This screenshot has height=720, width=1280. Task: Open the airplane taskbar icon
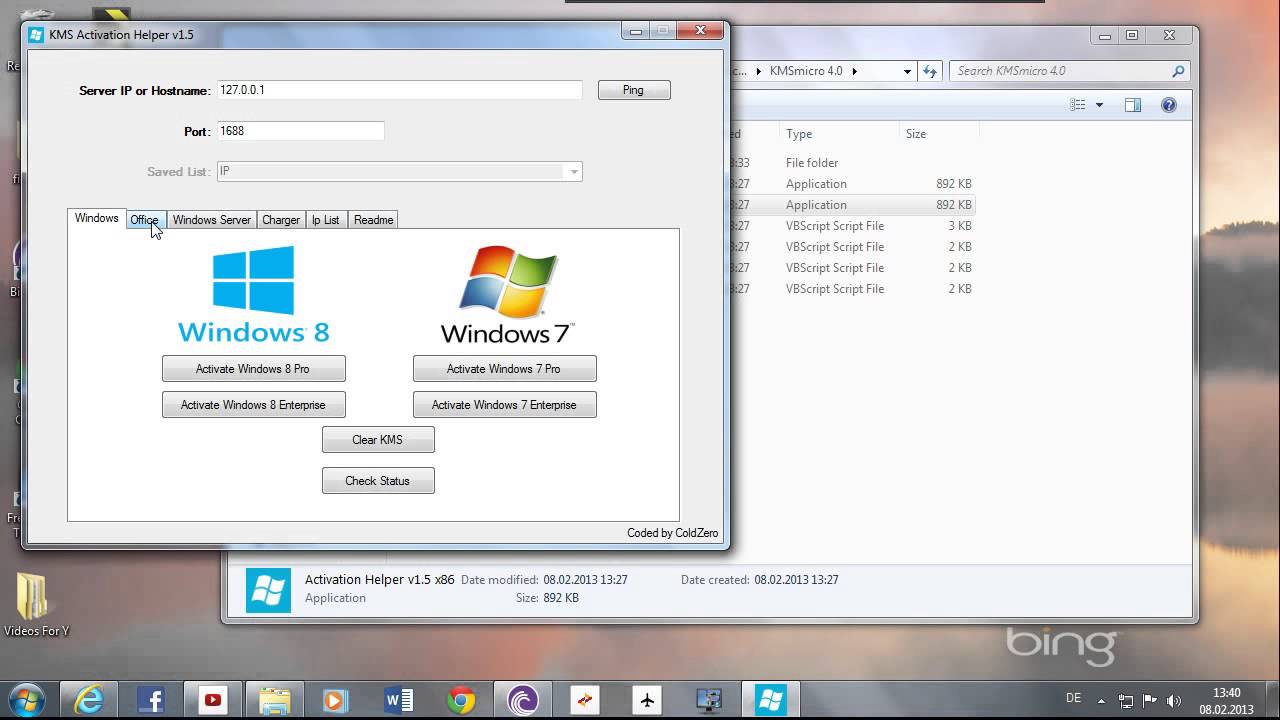click(648, 700)
